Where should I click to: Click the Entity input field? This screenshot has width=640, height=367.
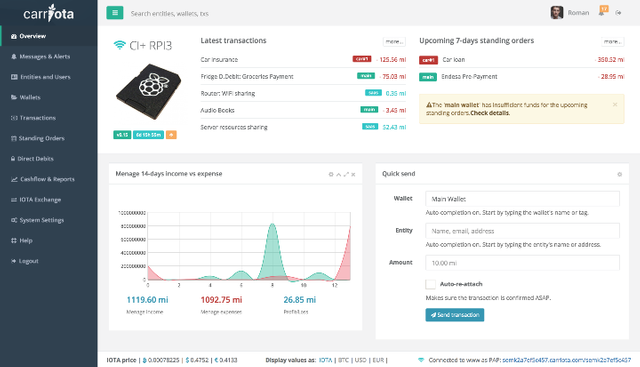coord(522,231)
